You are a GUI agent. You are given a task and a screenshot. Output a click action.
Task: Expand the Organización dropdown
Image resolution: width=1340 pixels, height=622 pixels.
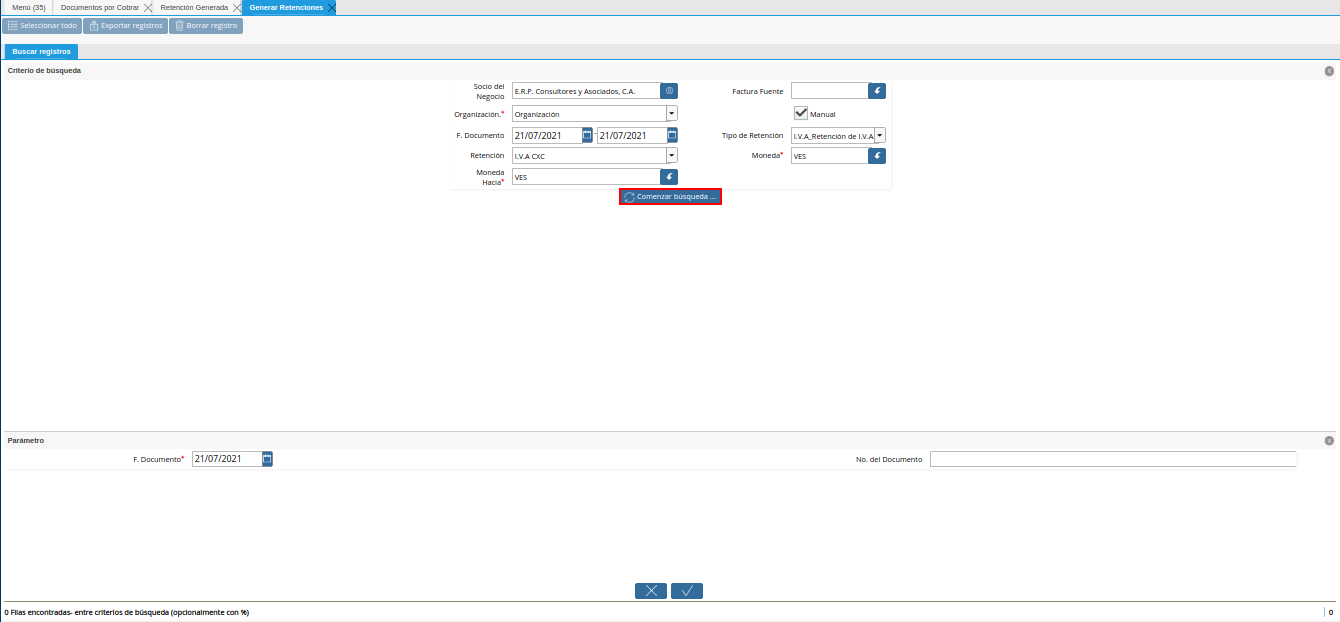(x=672, y=113)
